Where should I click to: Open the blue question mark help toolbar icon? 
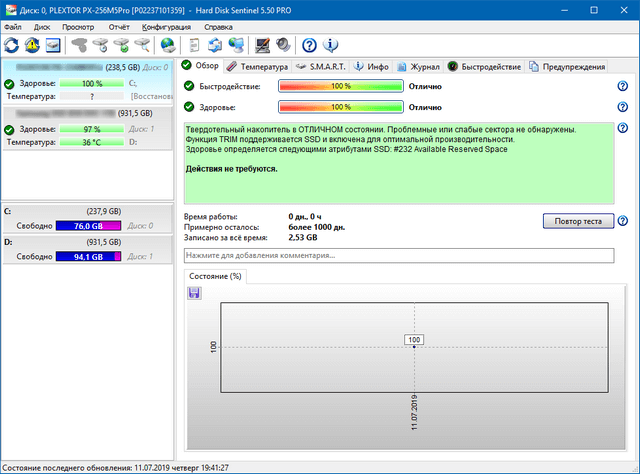pos(309,44)
